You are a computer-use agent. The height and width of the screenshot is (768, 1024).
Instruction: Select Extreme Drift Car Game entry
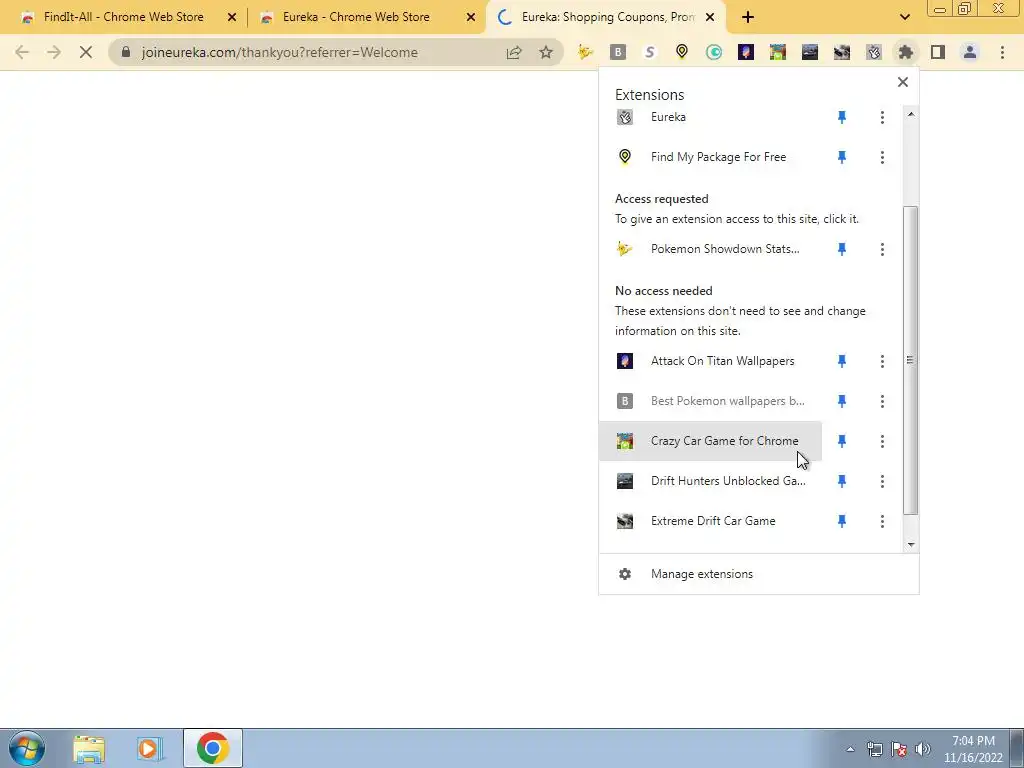click(711, 521)
